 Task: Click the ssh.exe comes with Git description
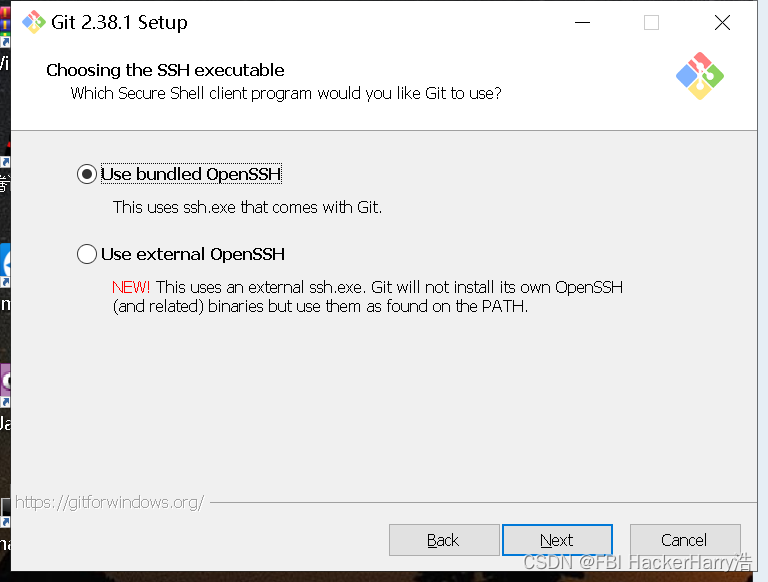click(x=247, y=207)
